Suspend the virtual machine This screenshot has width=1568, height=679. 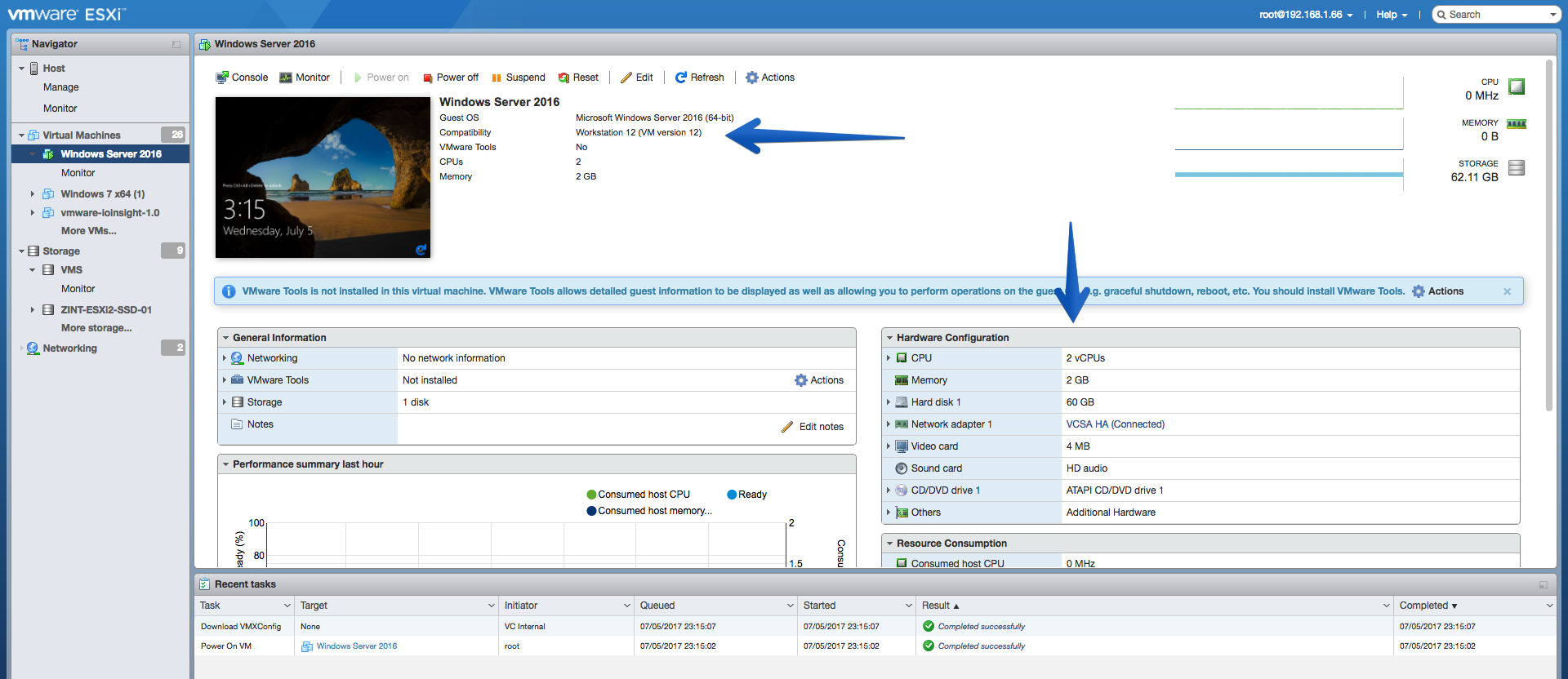click(x=519, y=78)
